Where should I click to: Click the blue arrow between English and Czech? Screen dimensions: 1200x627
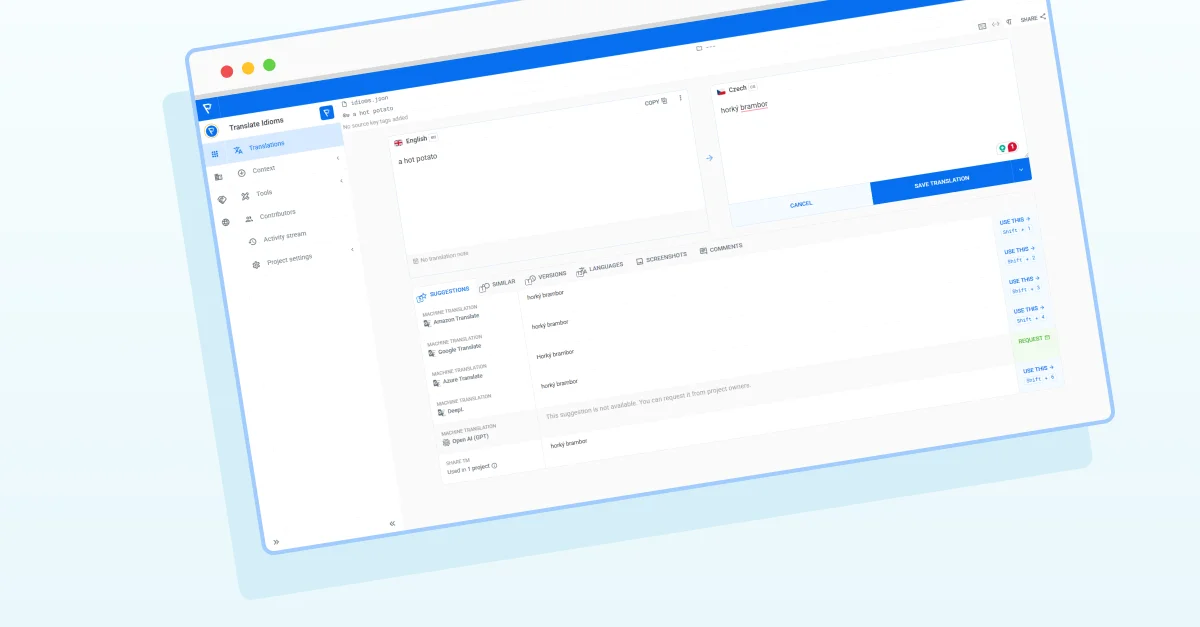tap(709, 158)
